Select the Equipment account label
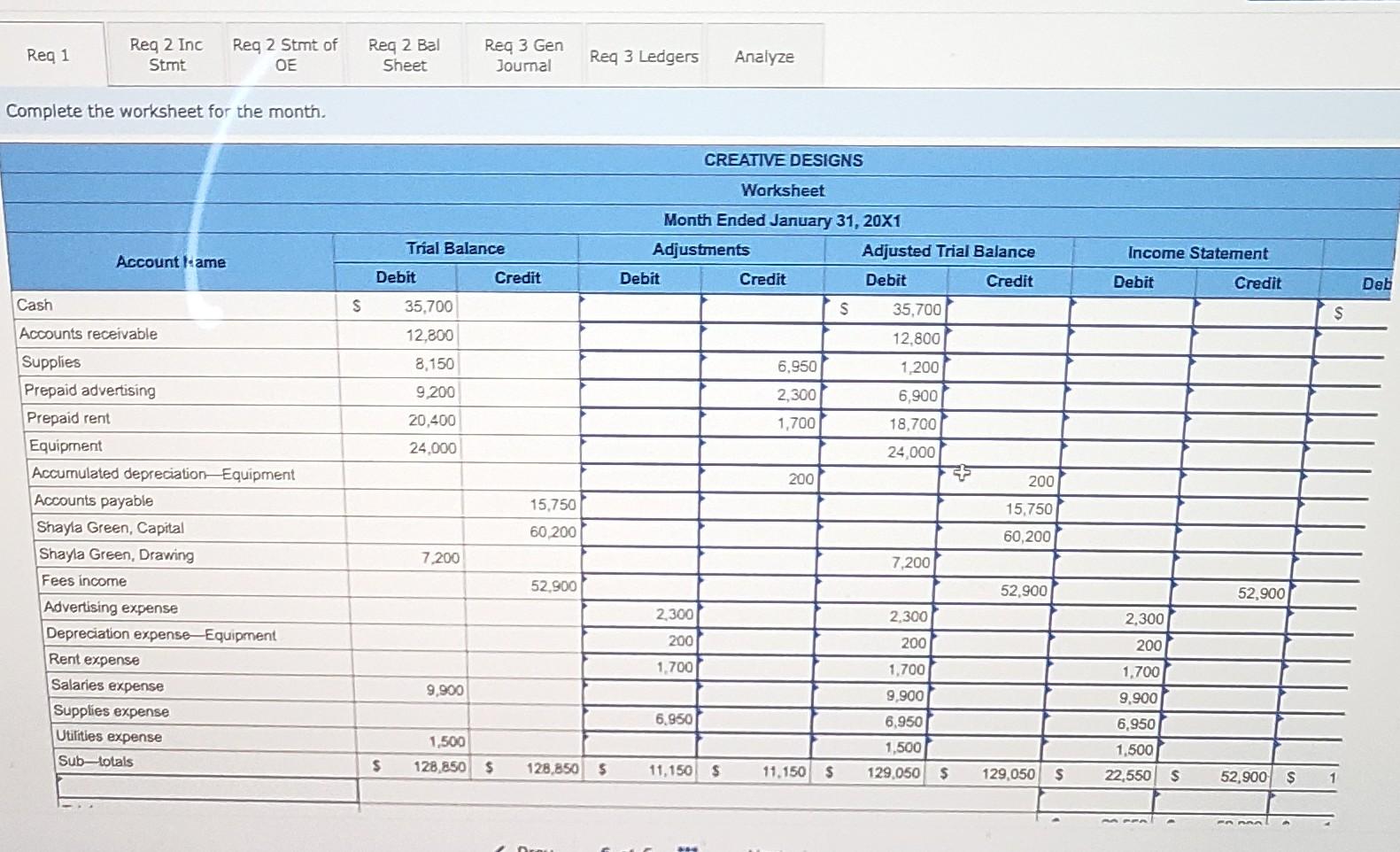Viewport: 1400px width, 852px height. (x=66, y=445)
